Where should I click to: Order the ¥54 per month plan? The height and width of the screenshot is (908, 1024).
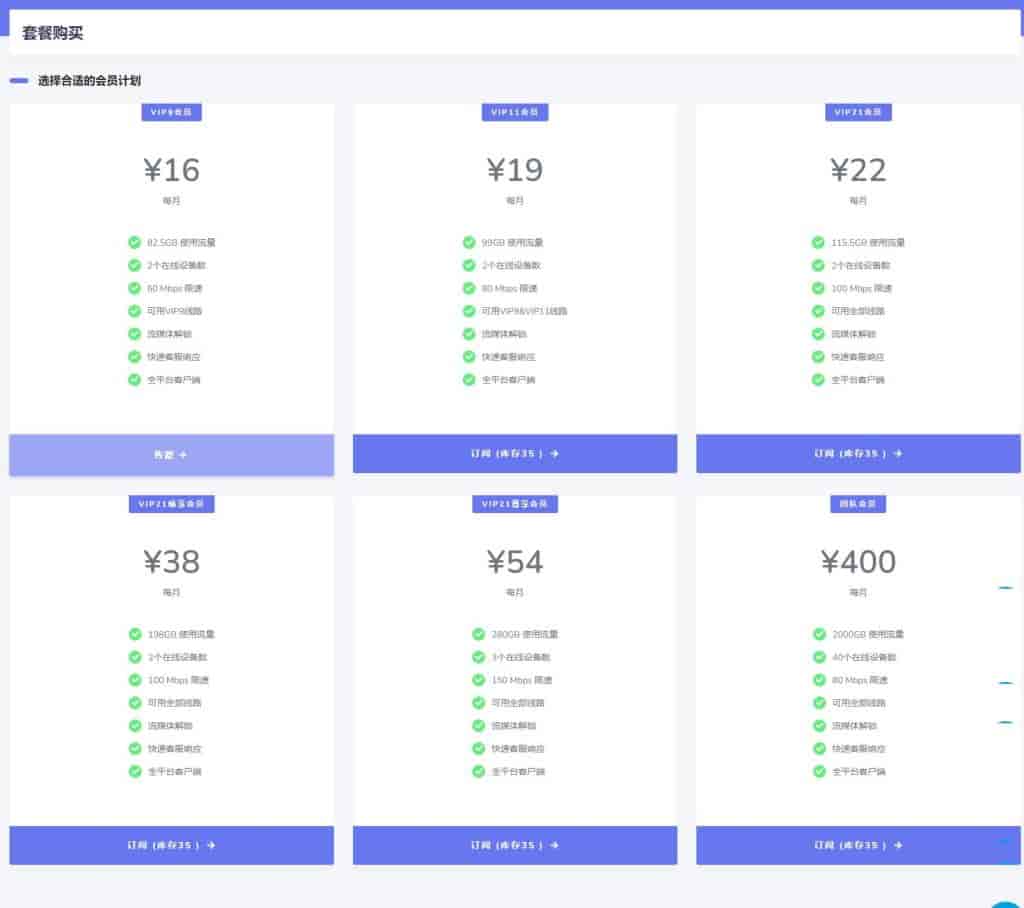(514, 845)
